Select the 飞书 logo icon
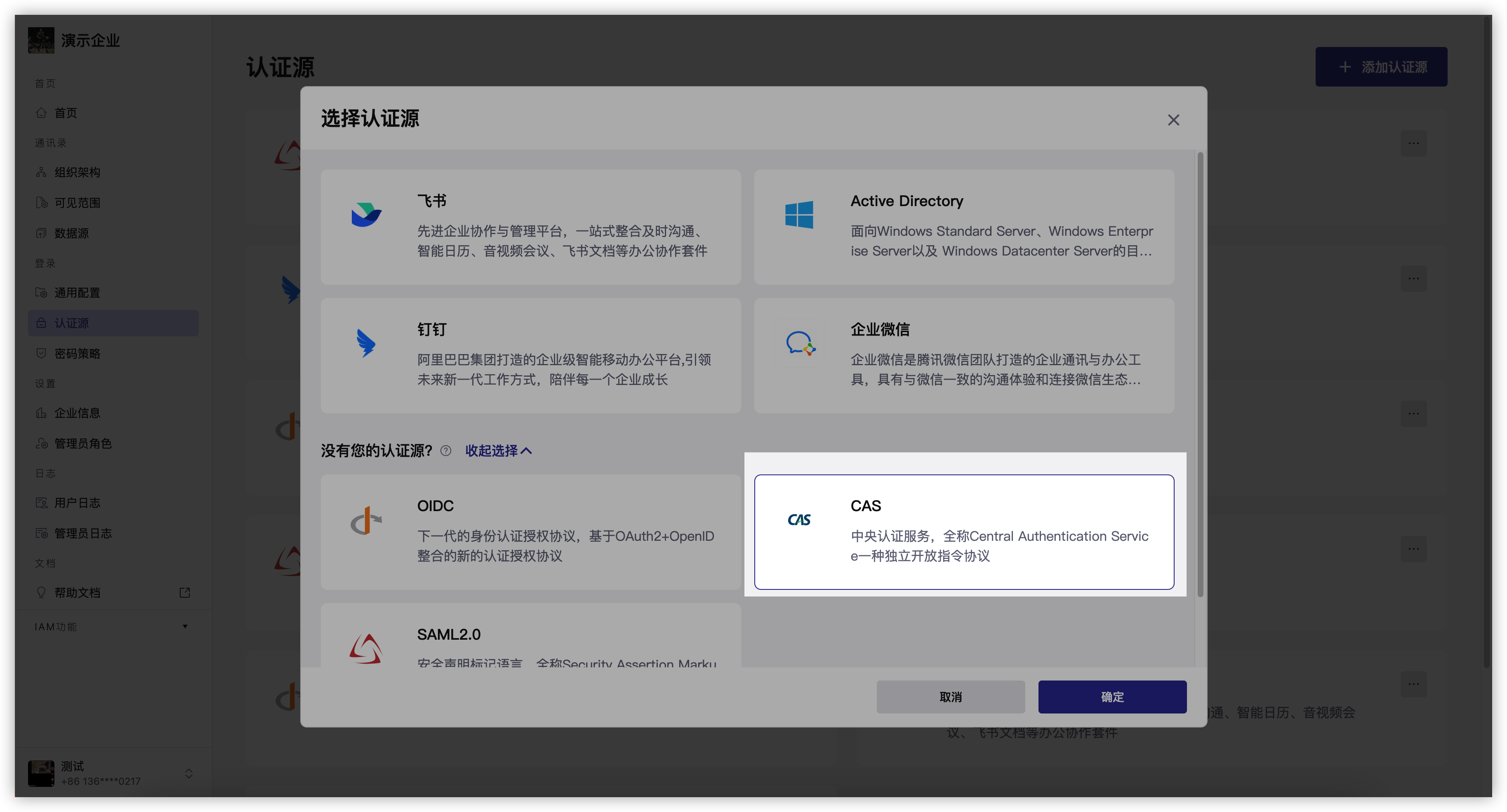 tap(366, 215)
